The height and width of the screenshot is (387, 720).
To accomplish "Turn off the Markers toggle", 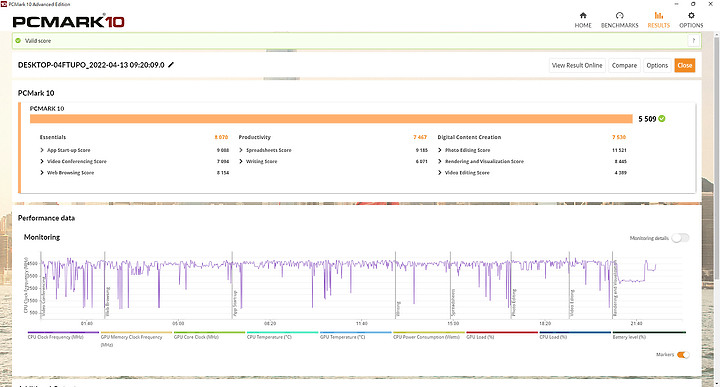I will pyautogui.click(x=683, y=354).
